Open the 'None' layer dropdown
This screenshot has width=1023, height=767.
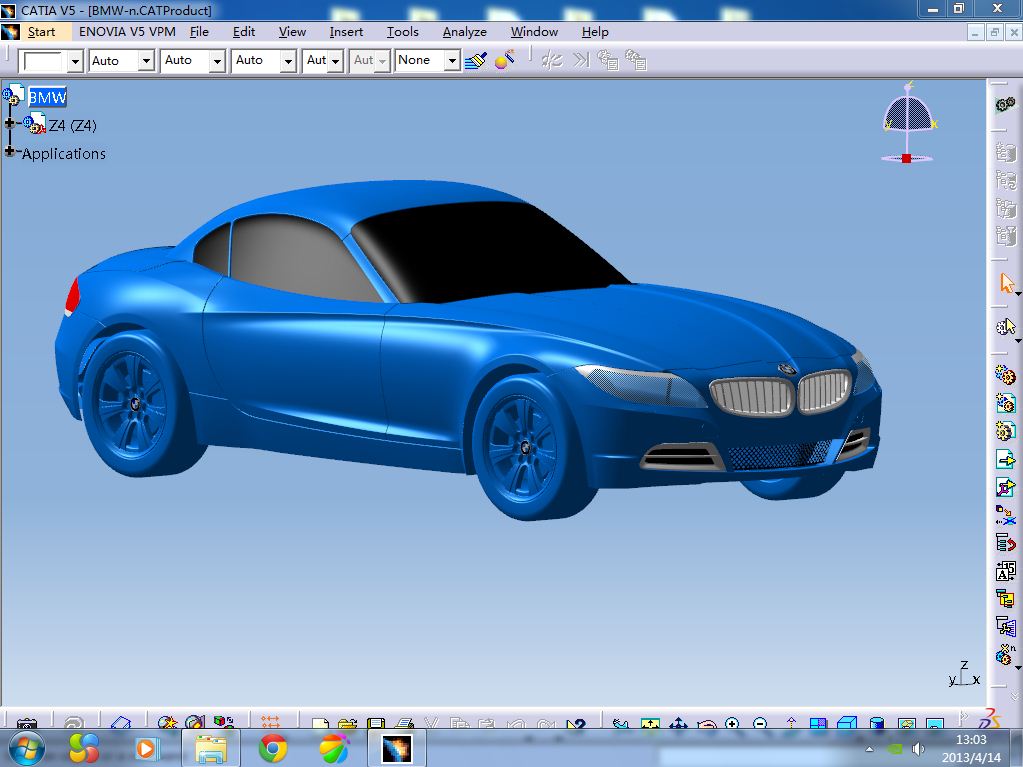(451, 61)
